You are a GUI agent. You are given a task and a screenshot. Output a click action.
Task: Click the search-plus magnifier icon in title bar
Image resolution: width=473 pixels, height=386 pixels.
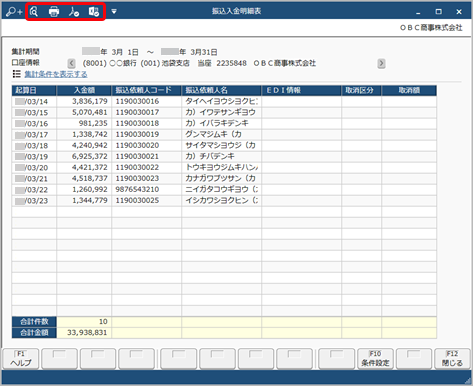(x=14, y=12)
